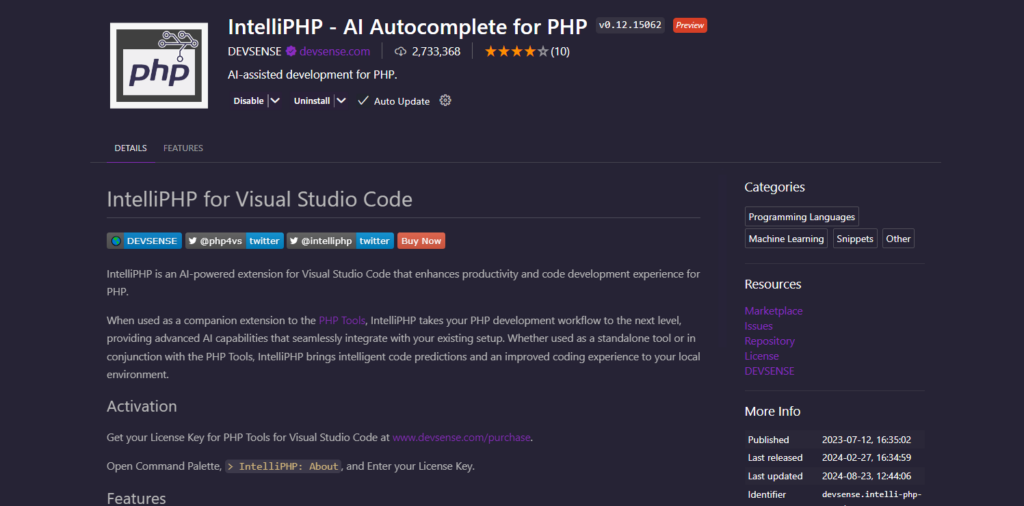Click the Published date 2023-07-12 value
The width and height of the screenshot is (1024, 506).
click(866, 440)
